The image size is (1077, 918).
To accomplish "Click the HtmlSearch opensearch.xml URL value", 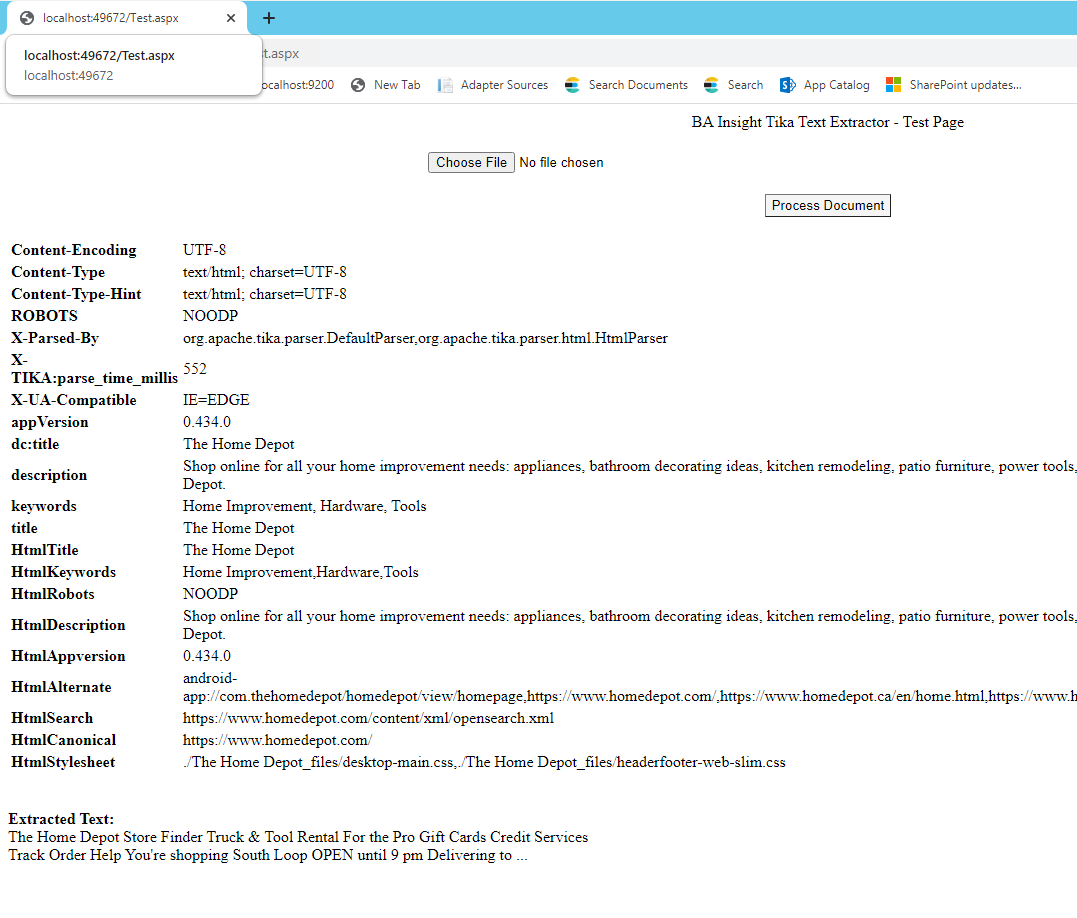I will click(x=368, y=718).
